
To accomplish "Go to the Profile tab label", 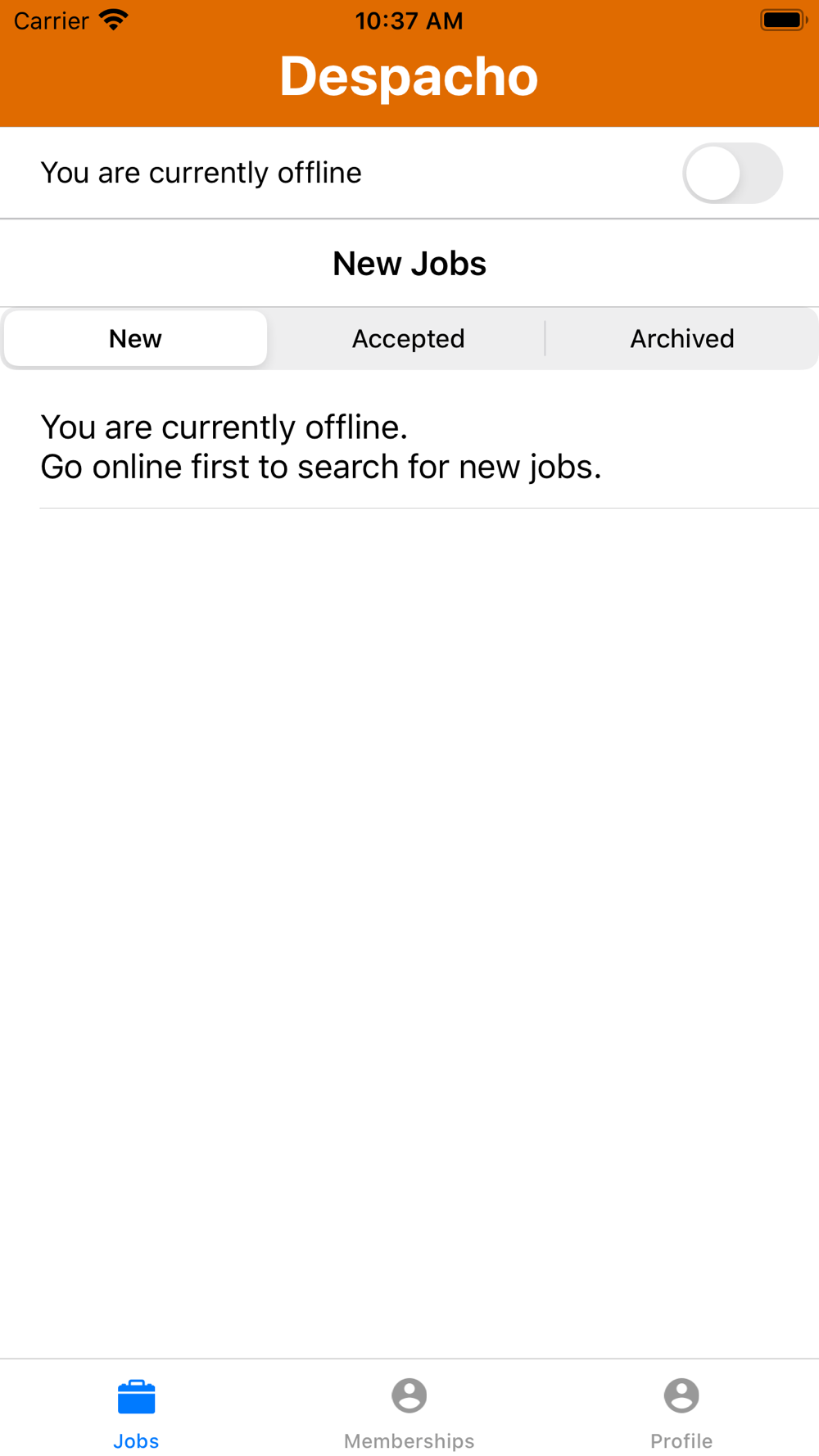I will click(x=681, y=1440).
